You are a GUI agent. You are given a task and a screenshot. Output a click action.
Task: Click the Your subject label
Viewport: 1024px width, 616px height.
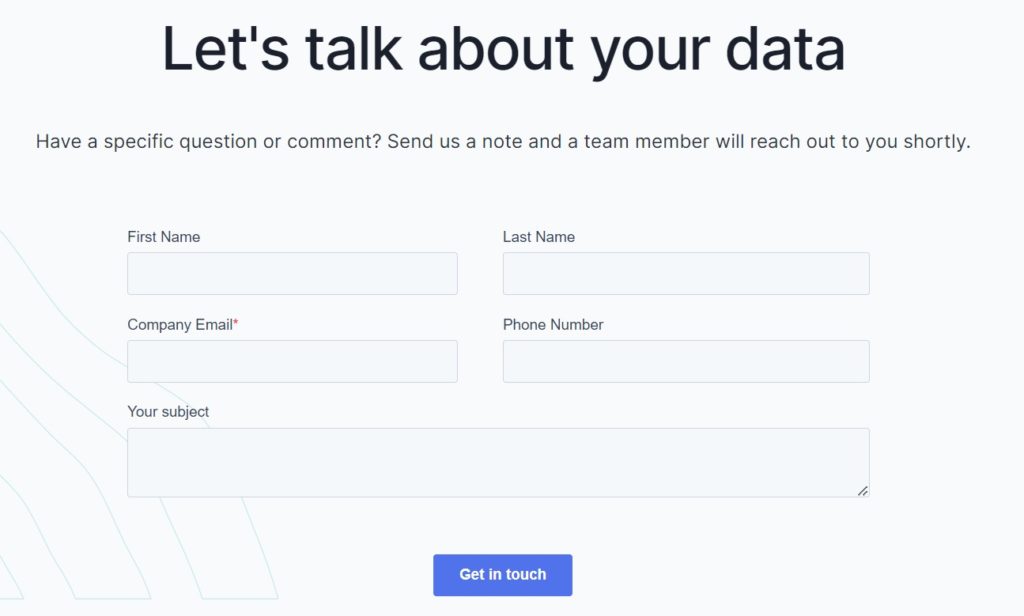[168, 411]
